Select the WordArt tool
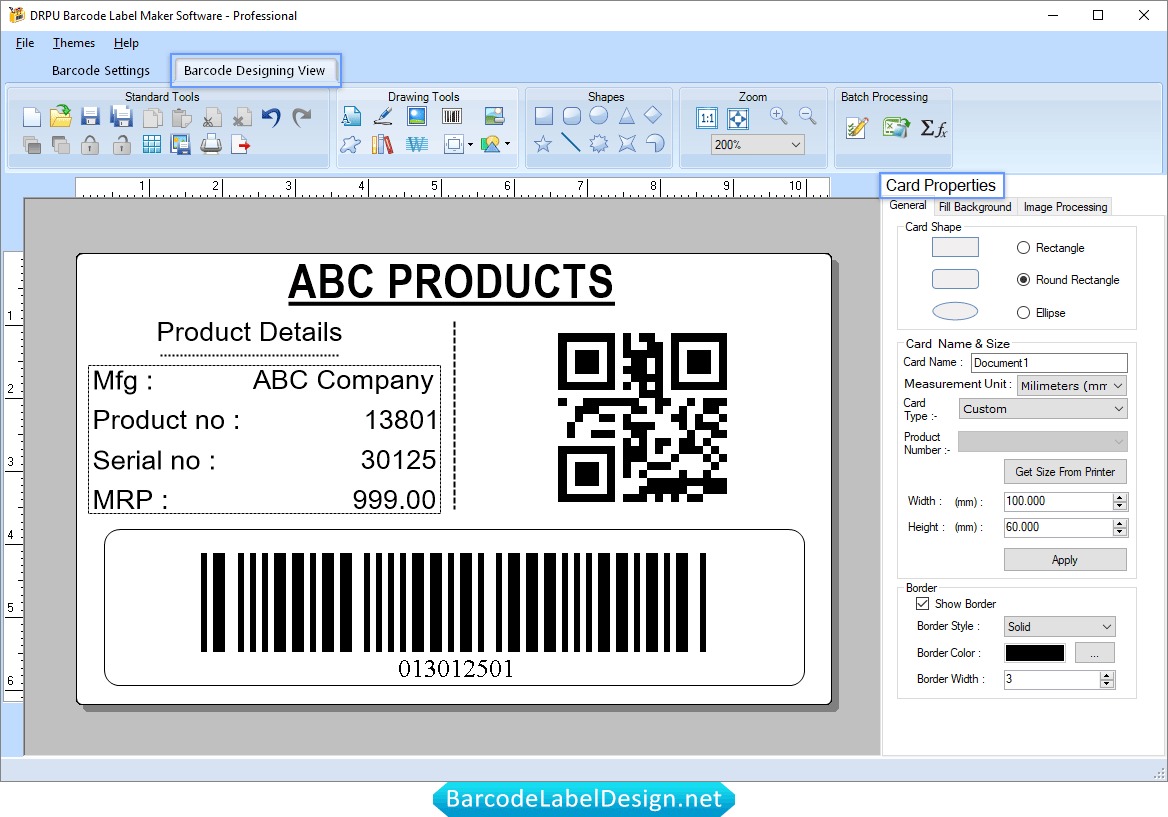This screenshot has width=1168, height=817. 417,144
